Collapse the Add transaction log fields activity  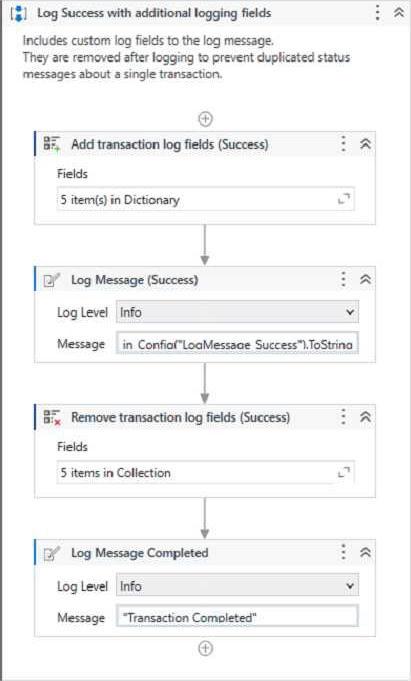(365, 144)
